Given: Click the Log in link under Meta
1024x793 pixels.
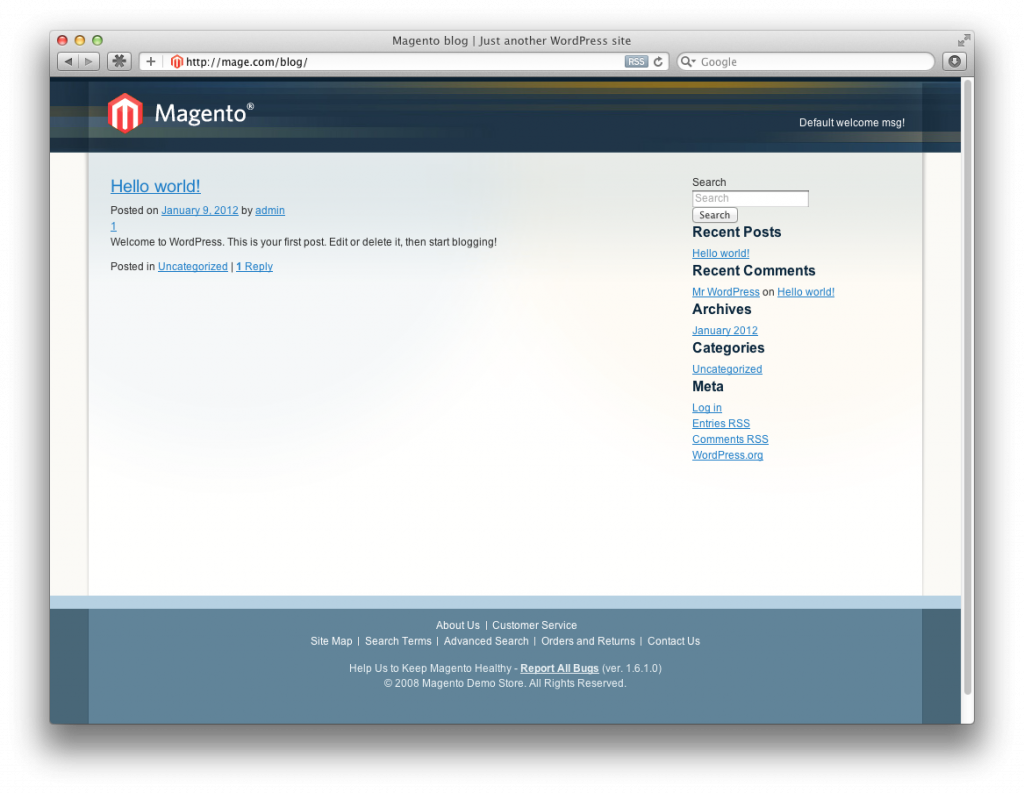Looking at the screenshot, I should [x=706, y=407].
